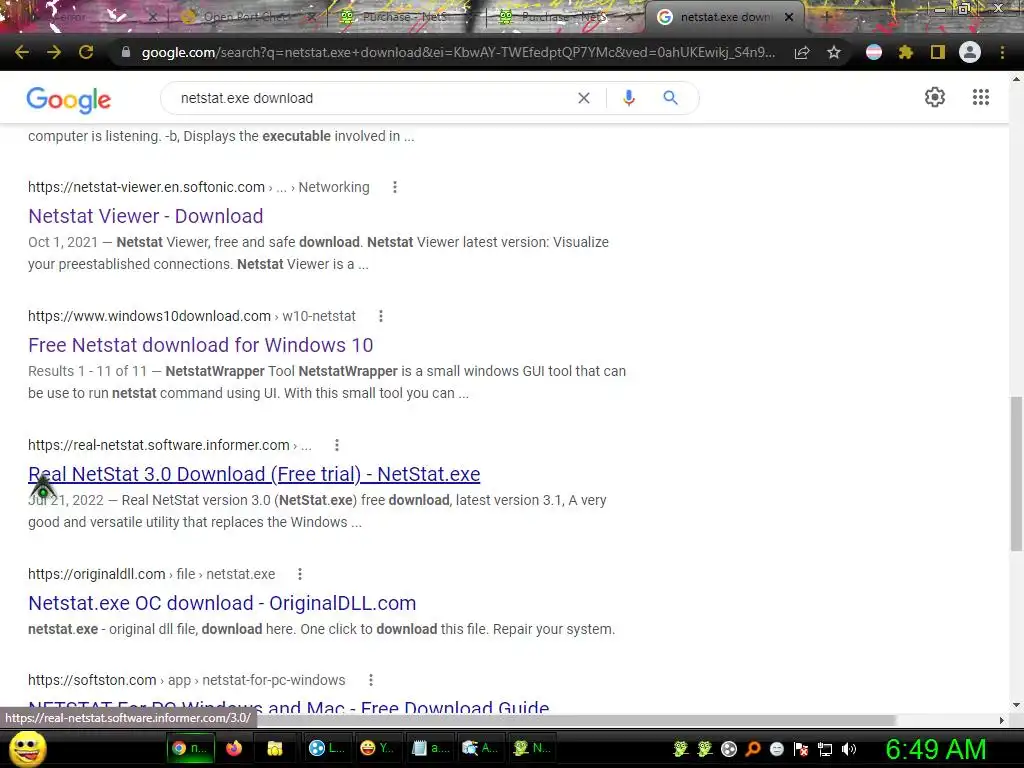The width and height of the screenshot is (1024, 768).
Task: Launch Firefox from the taskbar
Action: coord(234,748)
